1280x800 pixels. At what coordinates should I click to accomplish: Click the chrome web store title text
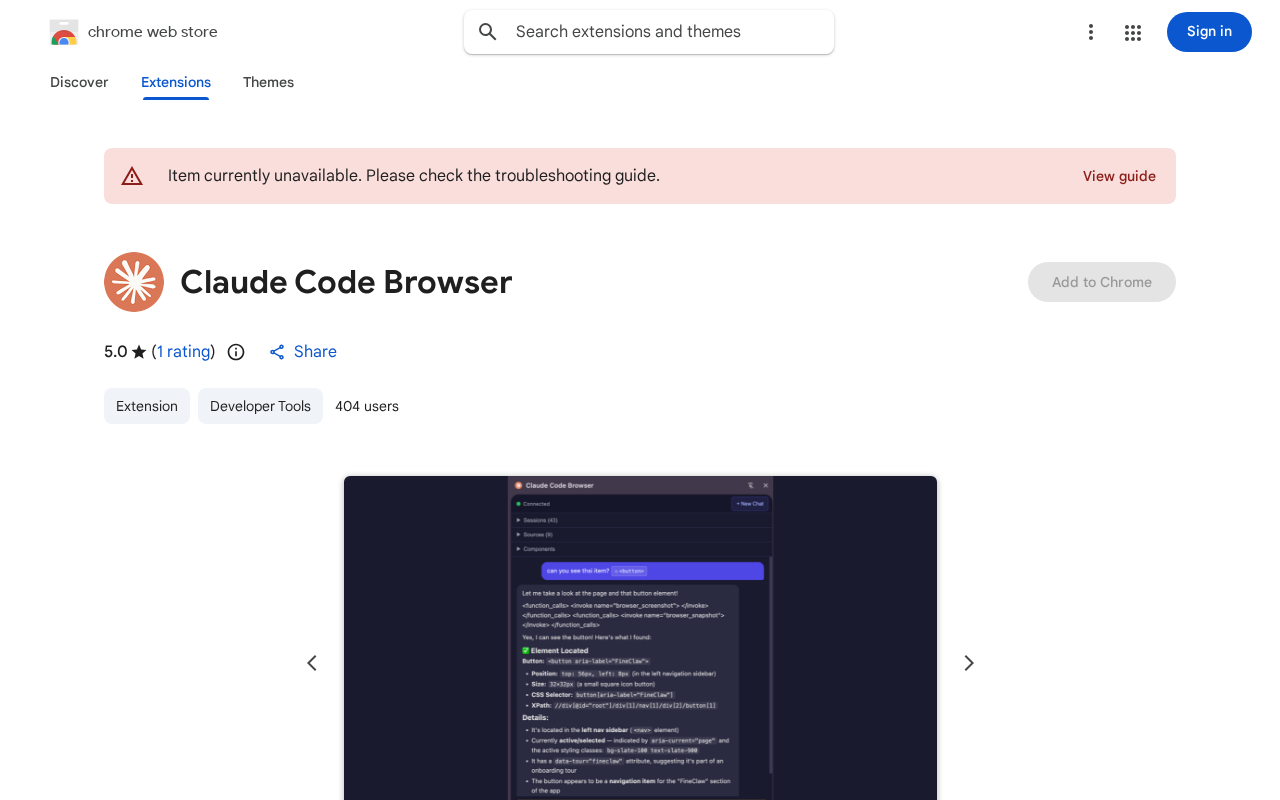coord(153,32)
